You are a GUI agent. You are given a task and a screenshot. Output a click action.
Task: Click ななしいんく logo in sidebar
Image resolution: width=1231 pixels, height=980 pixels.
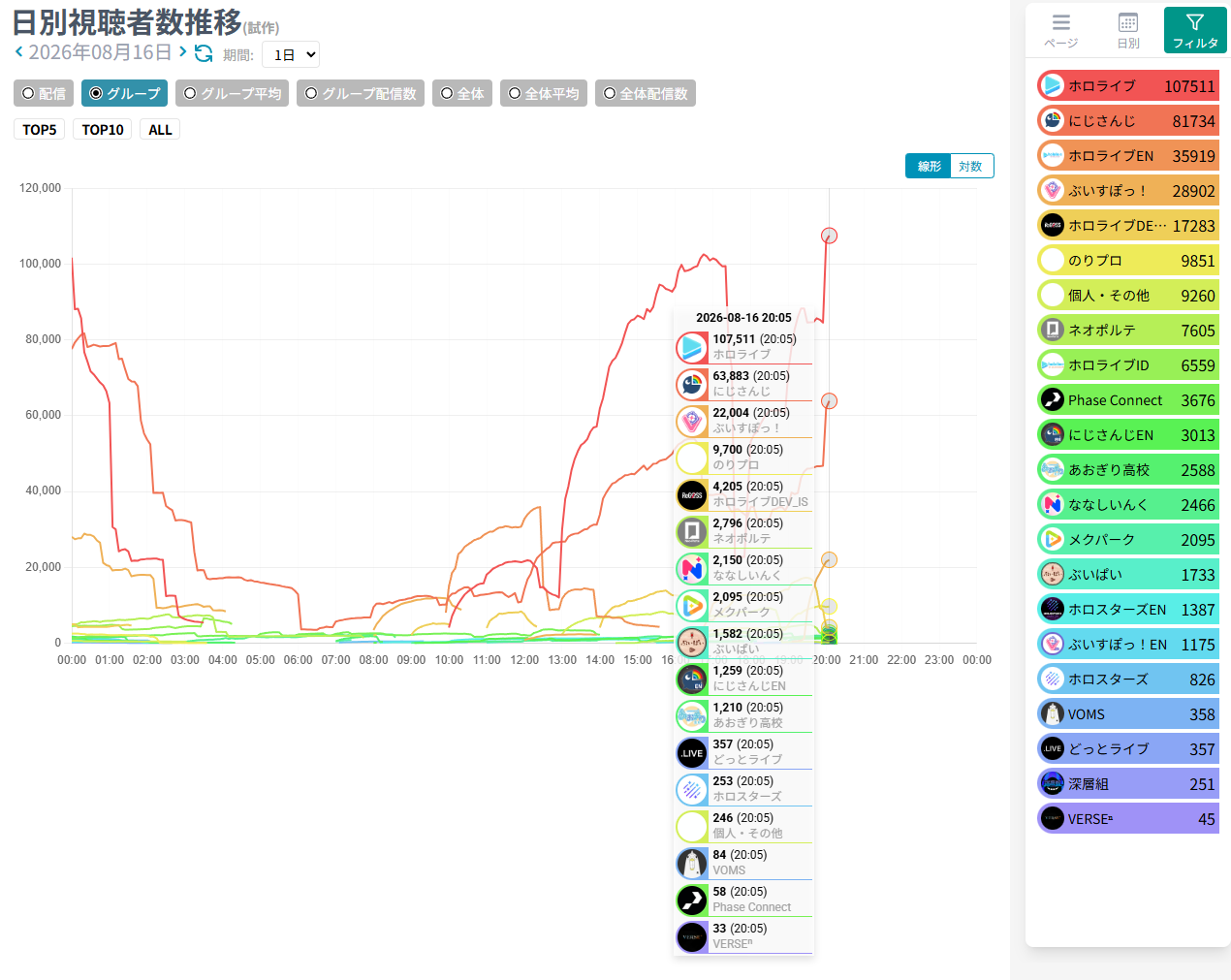1052,505
